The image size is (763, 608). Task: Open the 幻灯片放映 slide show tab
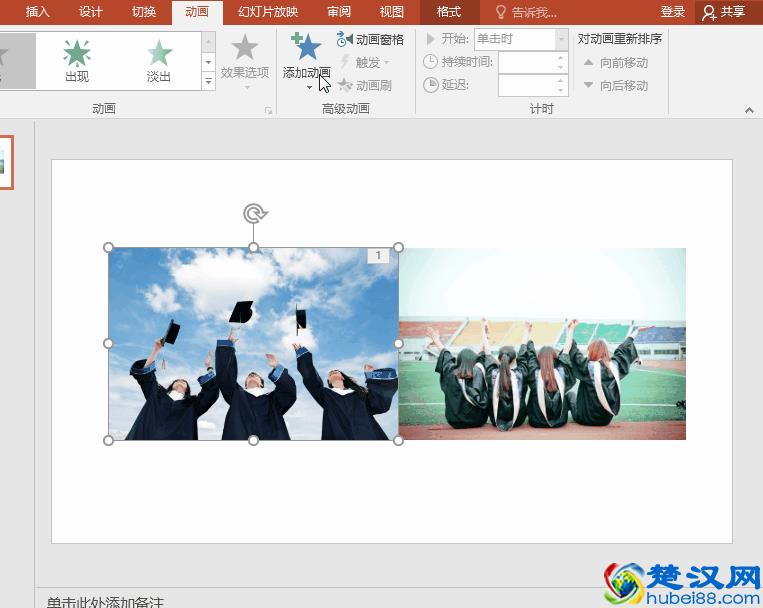pyautogui.click(x=268, y=12)
